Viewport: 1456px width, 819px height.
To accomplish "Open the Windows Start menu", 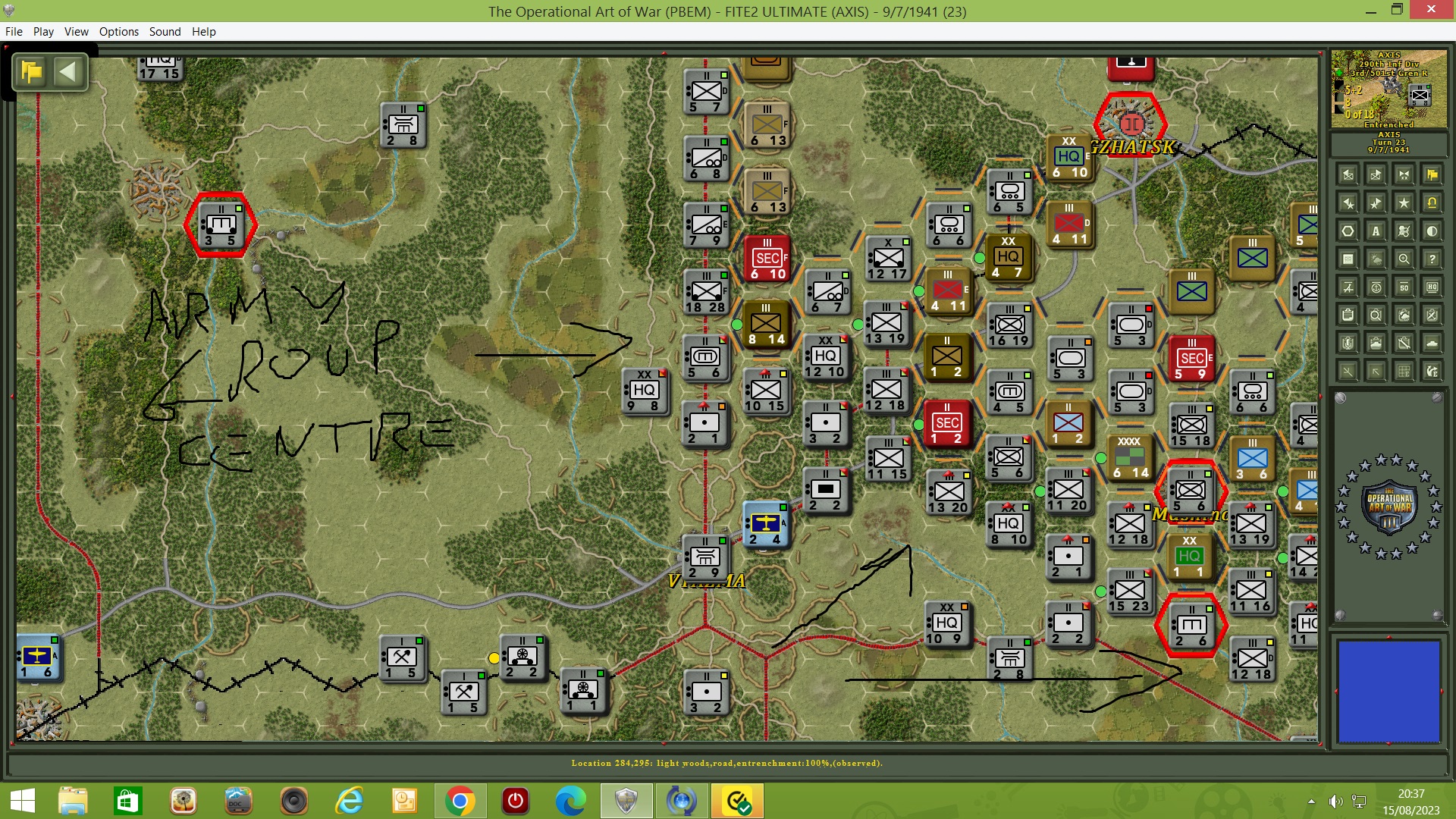I will [22, 801].
